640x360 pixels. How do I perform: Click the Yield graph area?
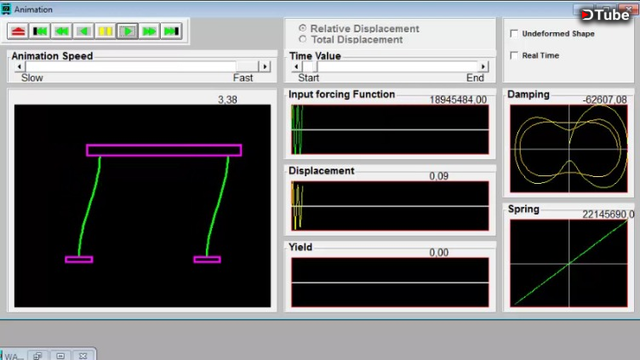390,282
